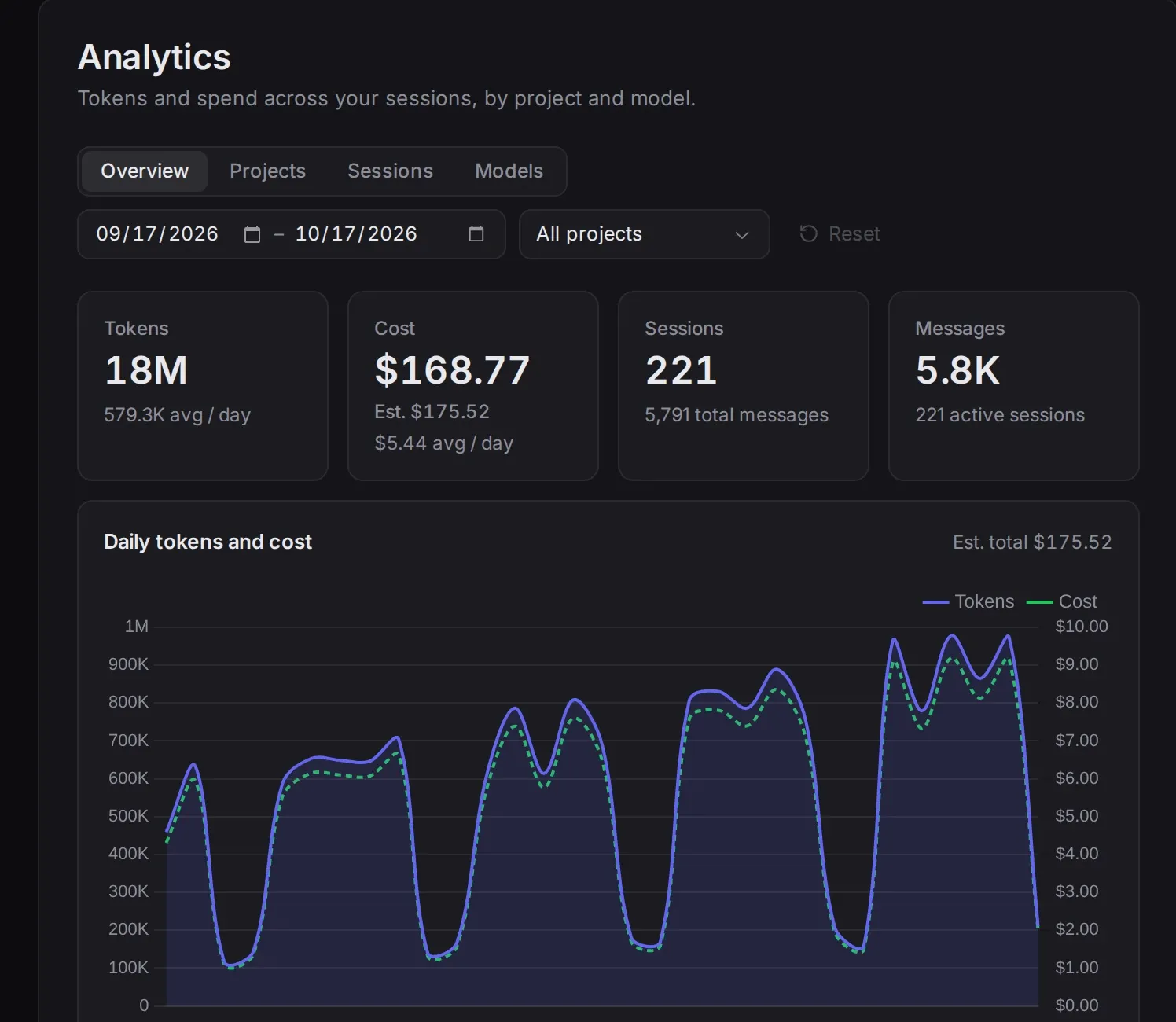Click the chevron in All projects selector
Viewport: 1176px width, 1022px height.
[x=741, y=235]
